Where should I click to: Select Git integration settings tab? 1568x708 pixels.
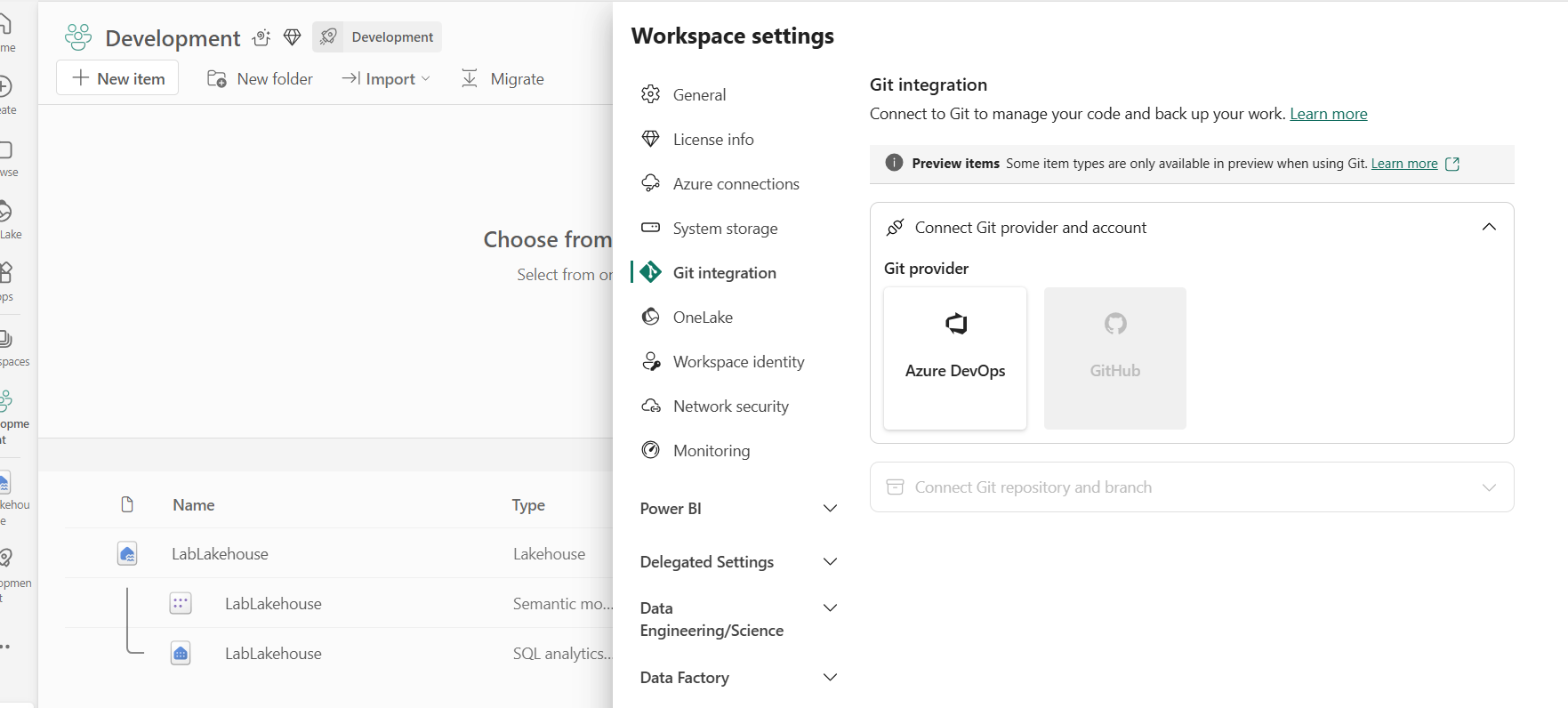click(x=724, y=273)
